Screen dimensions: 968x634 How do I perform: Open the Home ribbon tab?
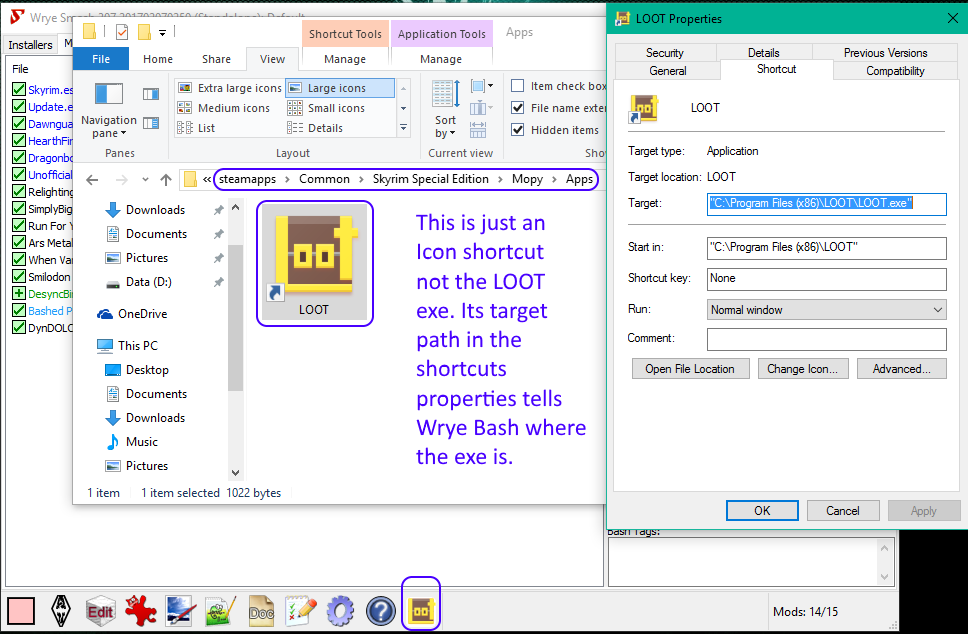point(158,59)
